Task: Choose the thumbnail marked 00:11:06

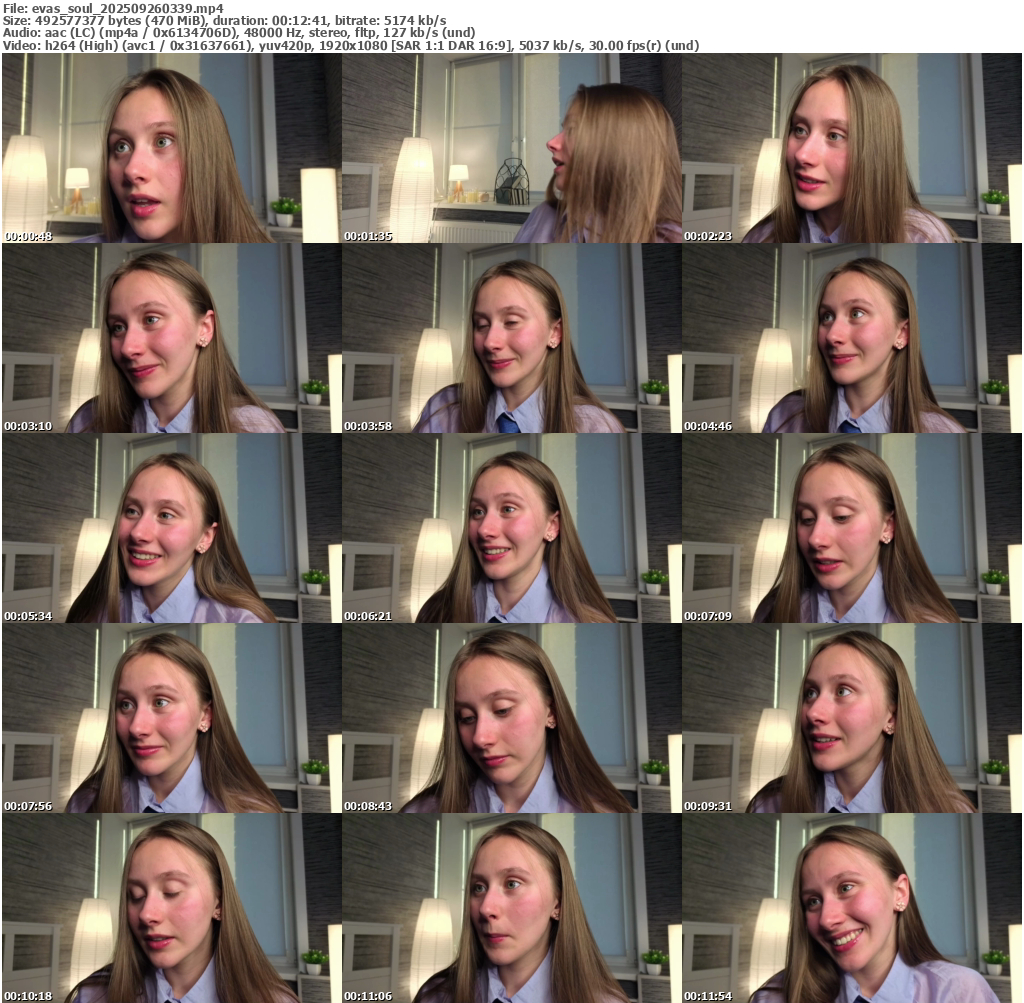Action: point(512,908)
